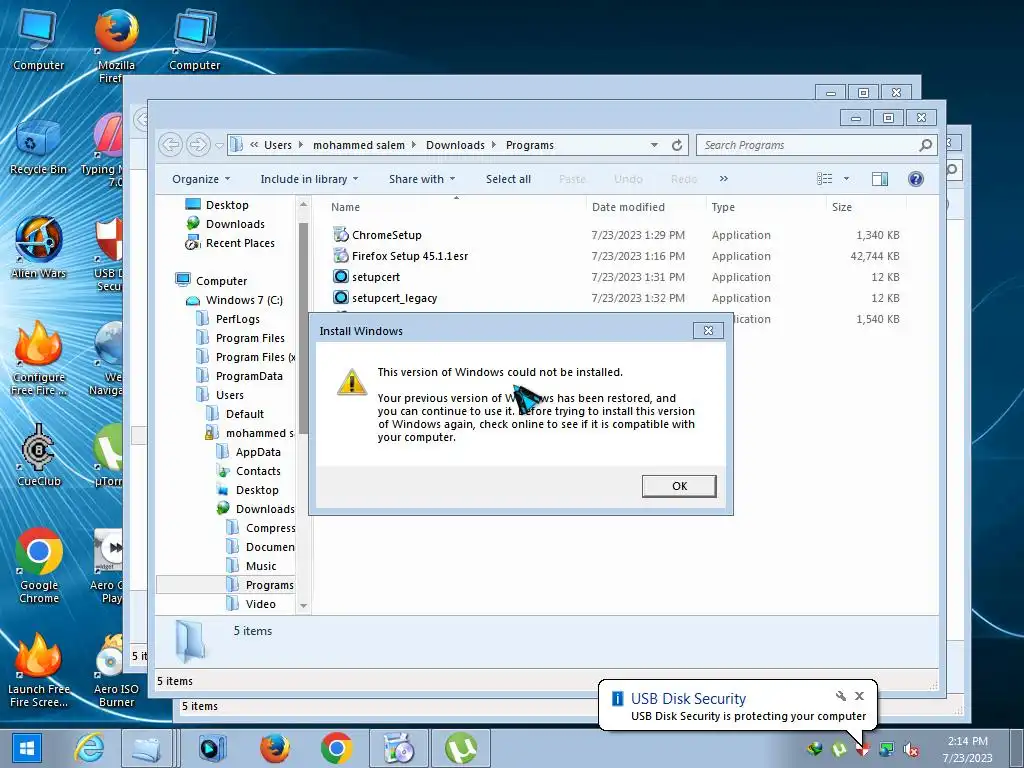
Task: Open the Start button
Action: tap(27, 748)
